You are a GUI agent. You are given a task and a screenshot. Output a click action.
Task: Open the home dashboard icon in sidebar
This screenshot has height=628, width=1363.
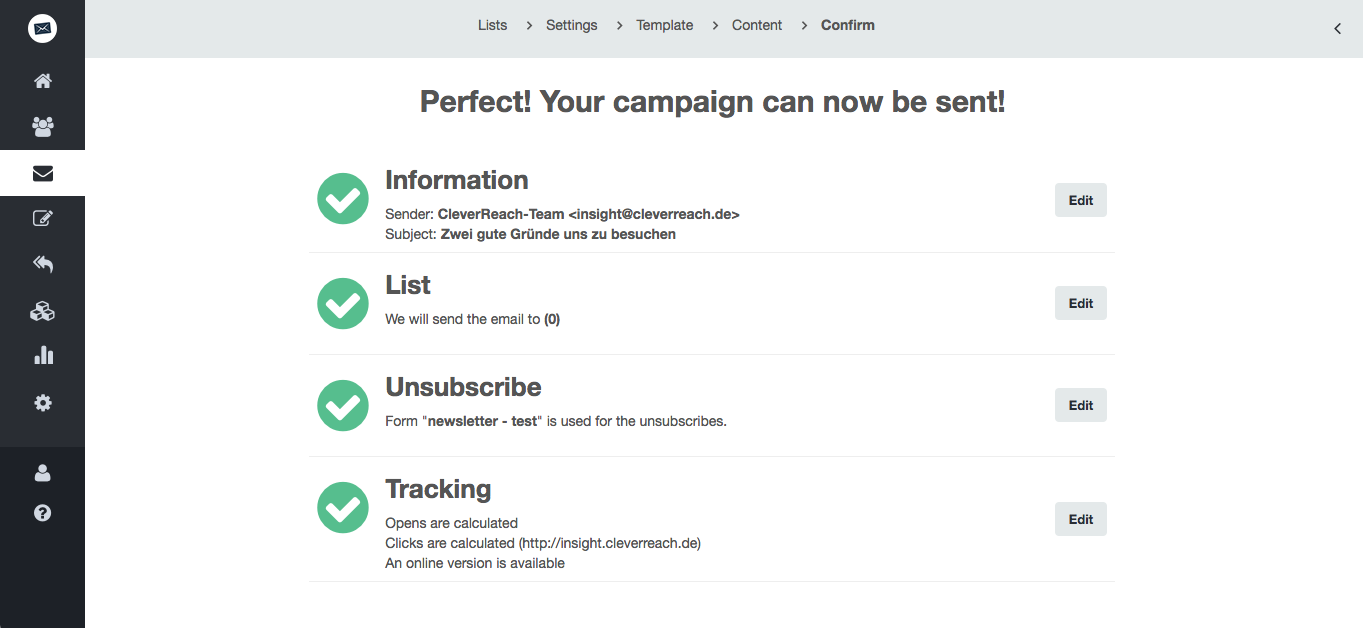tap(42, 81)
